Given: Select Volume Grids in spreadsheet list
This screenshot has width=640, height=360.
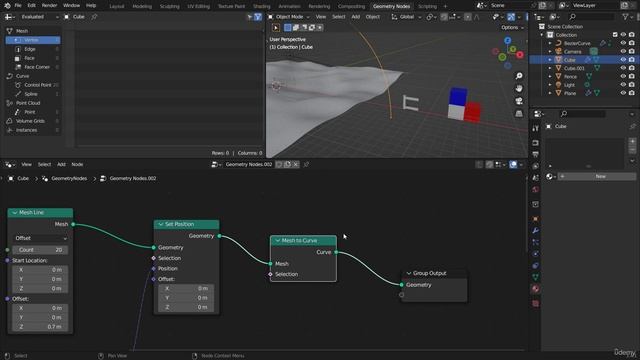Looking at the screenshot, I should click(x=33, y=121).
